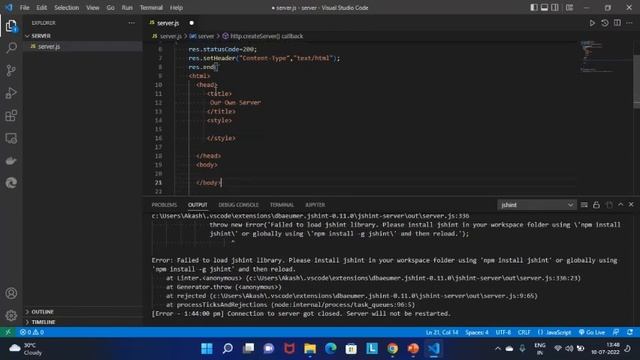Open the Extensions view
640x360 pixels.
point(11,116)
